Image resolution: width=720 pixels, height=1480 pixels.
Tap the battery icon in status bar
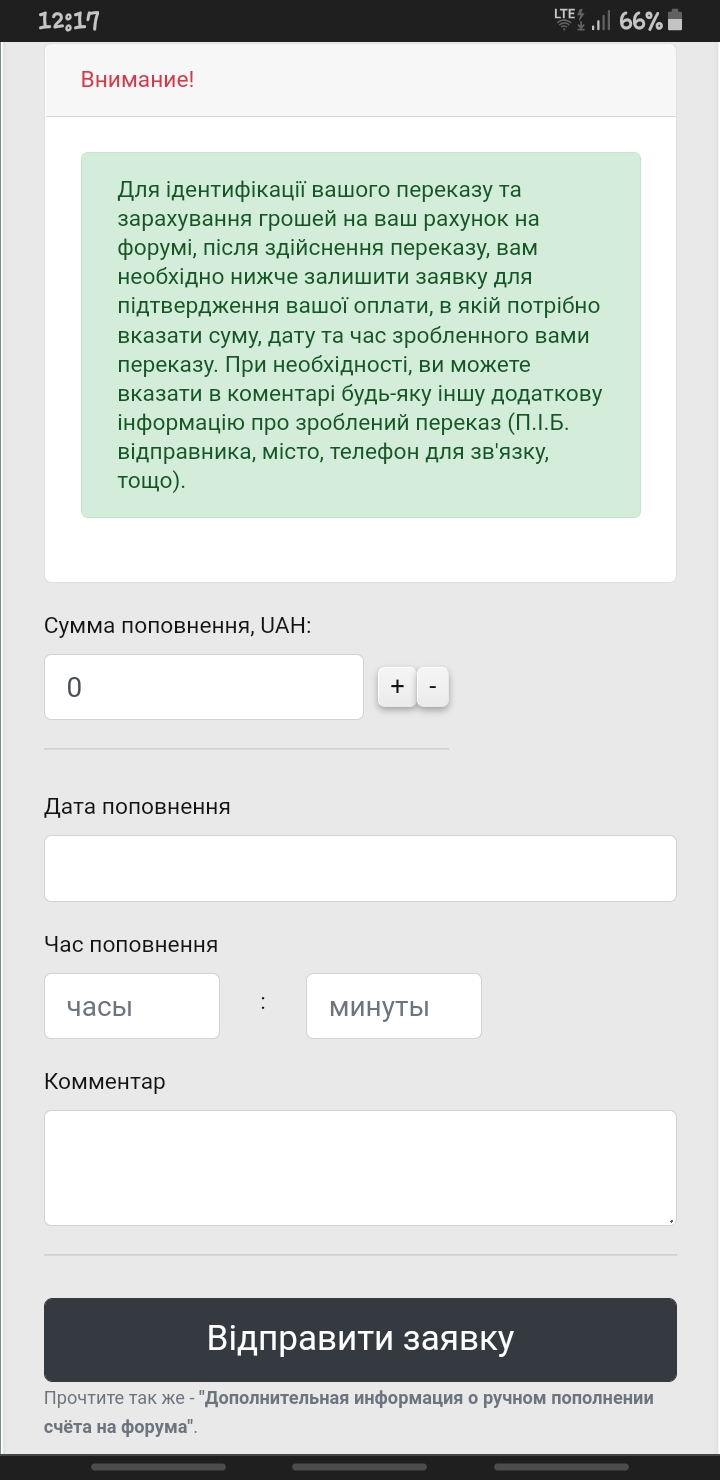tap(677, 20)
